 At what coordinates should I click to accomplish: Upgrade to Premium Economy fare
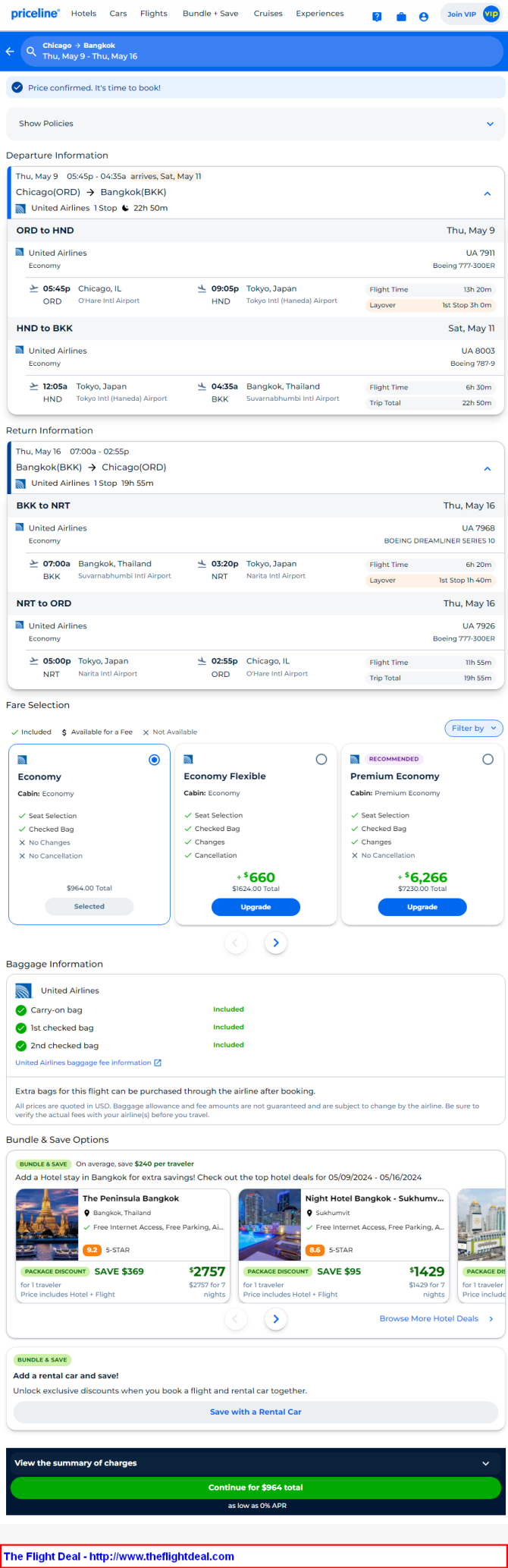(422, 907)
